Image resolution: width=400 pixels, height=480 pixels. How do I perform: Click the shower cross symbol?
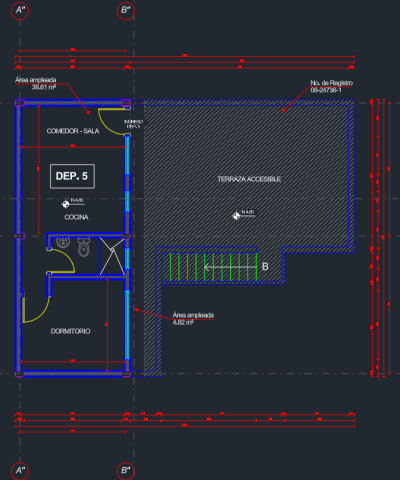112,256
